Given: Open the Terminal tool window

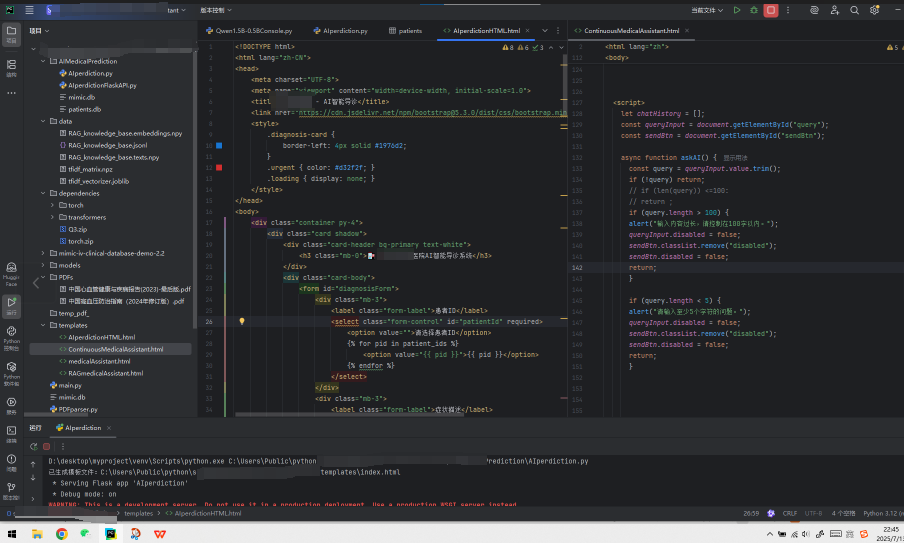Looking at the screenshot, I should [12, 434].
